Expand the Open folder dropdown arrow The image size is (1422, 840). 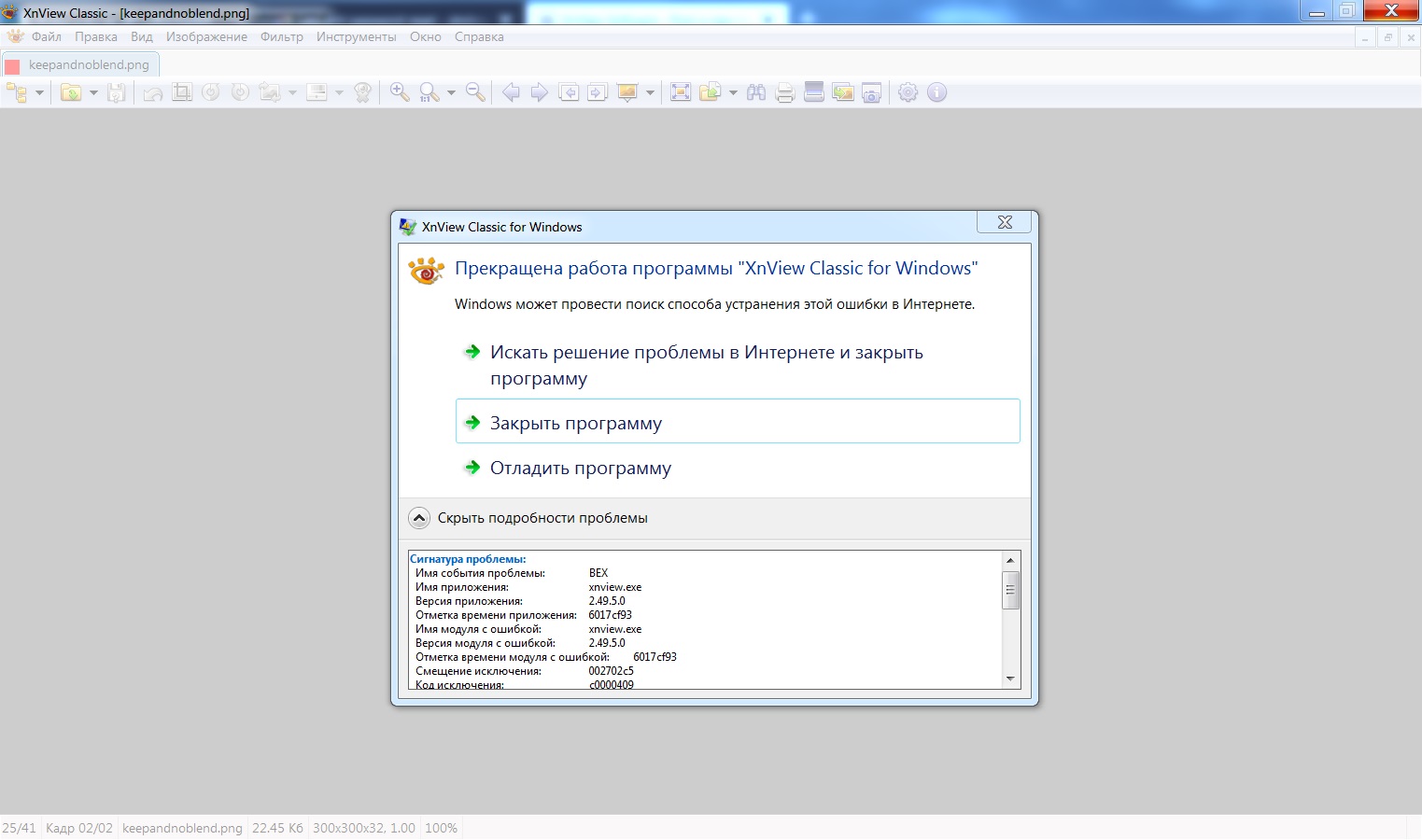93,92
